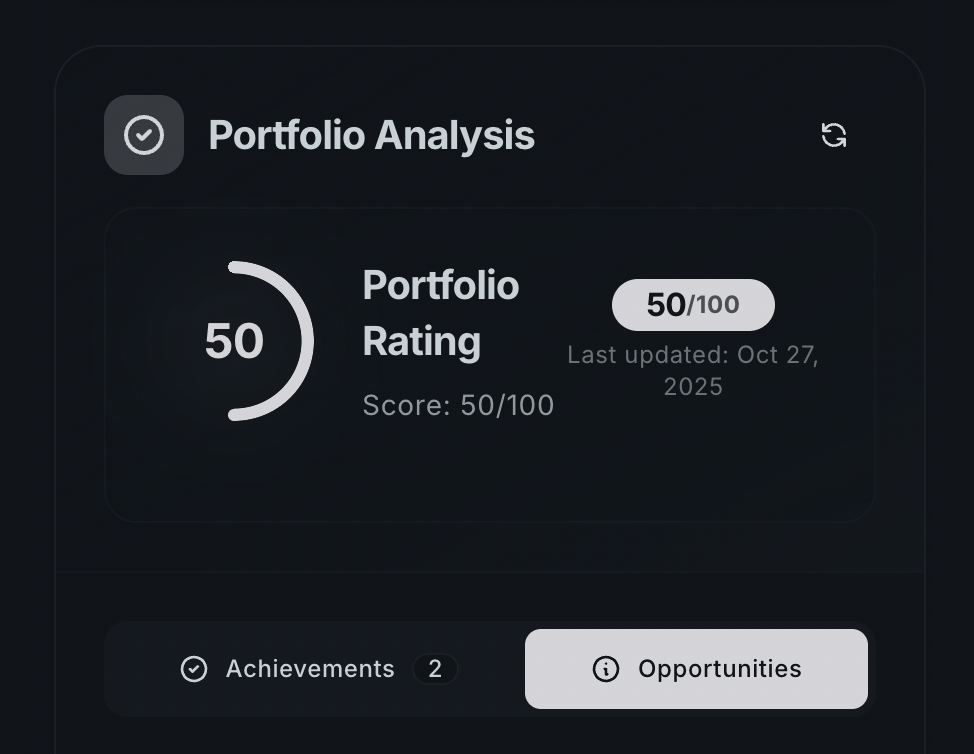Click the achievements count badge showing 2
Screen dimensions: 974x754
coord(434,669)
